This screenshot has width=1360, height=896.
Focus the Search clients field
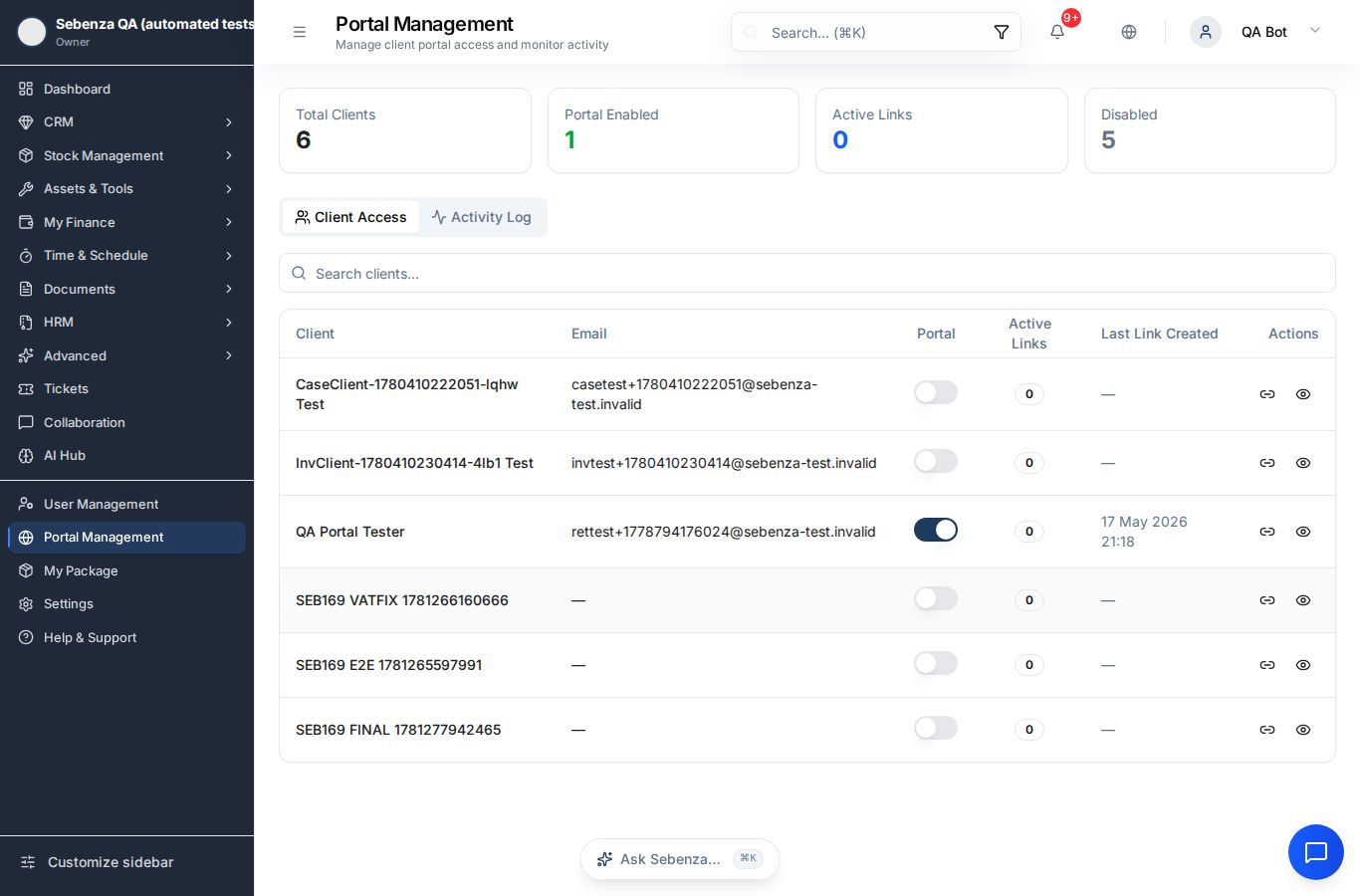point(807,273)
